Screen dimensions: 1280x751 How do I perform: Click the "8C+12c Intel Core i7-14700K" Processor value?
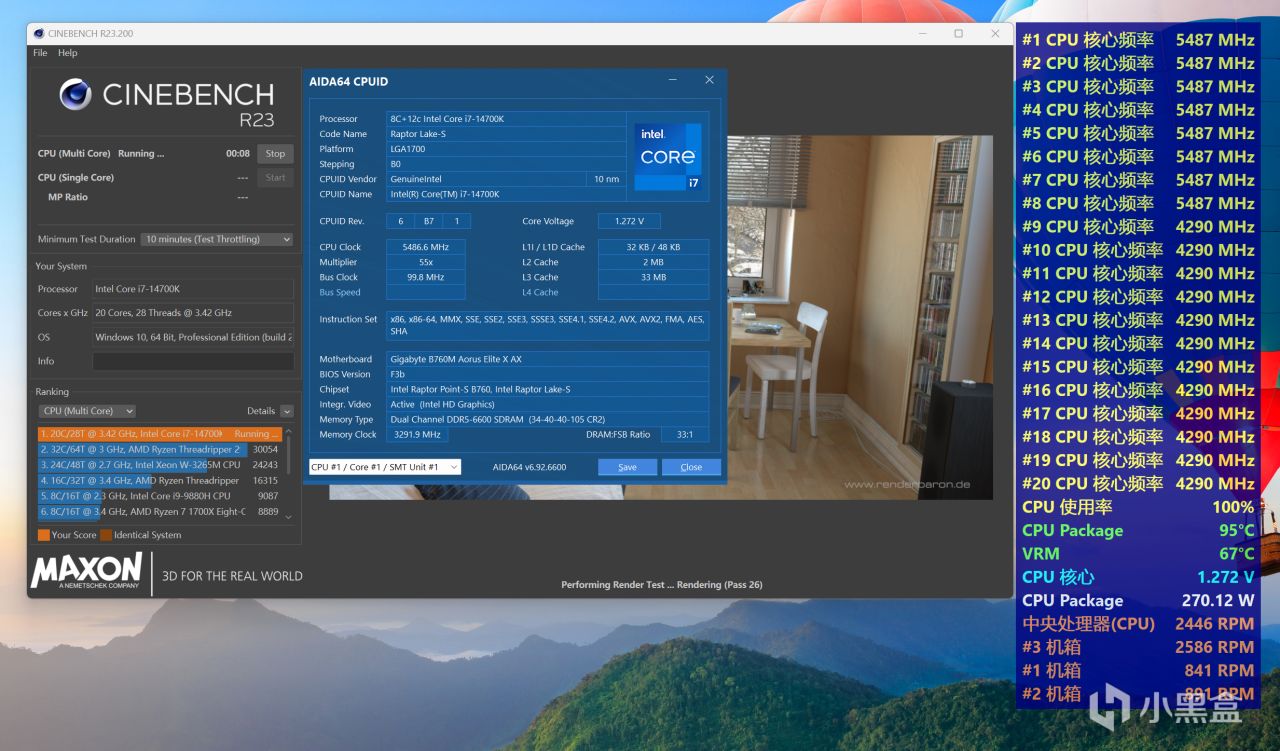505,119
